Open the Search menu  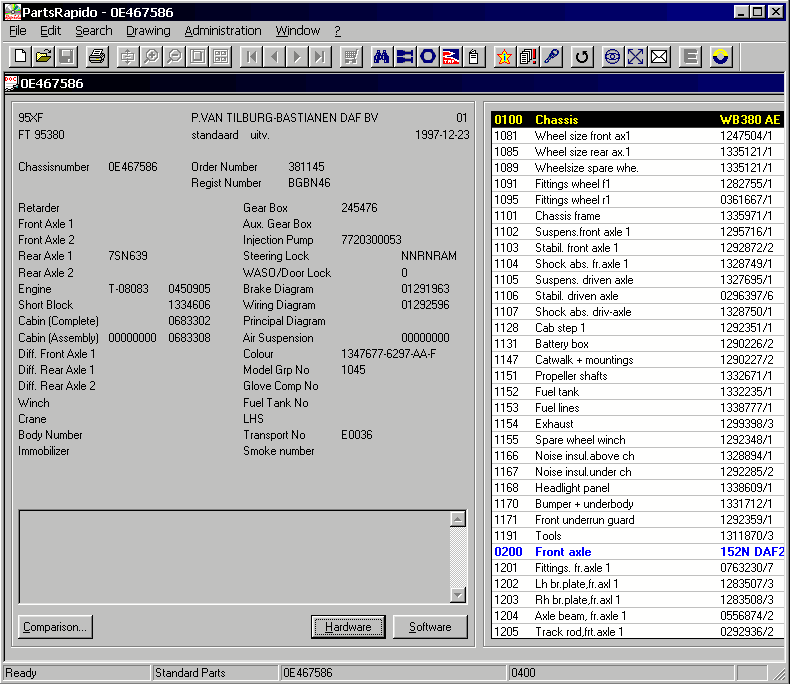click(x=94, y=31)
